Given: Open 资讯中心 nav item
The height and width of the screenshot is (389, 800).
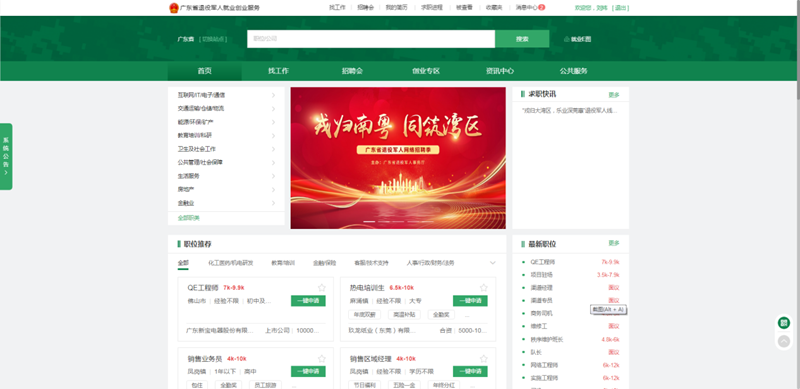Looking at the screenshot, I should 499,71.
